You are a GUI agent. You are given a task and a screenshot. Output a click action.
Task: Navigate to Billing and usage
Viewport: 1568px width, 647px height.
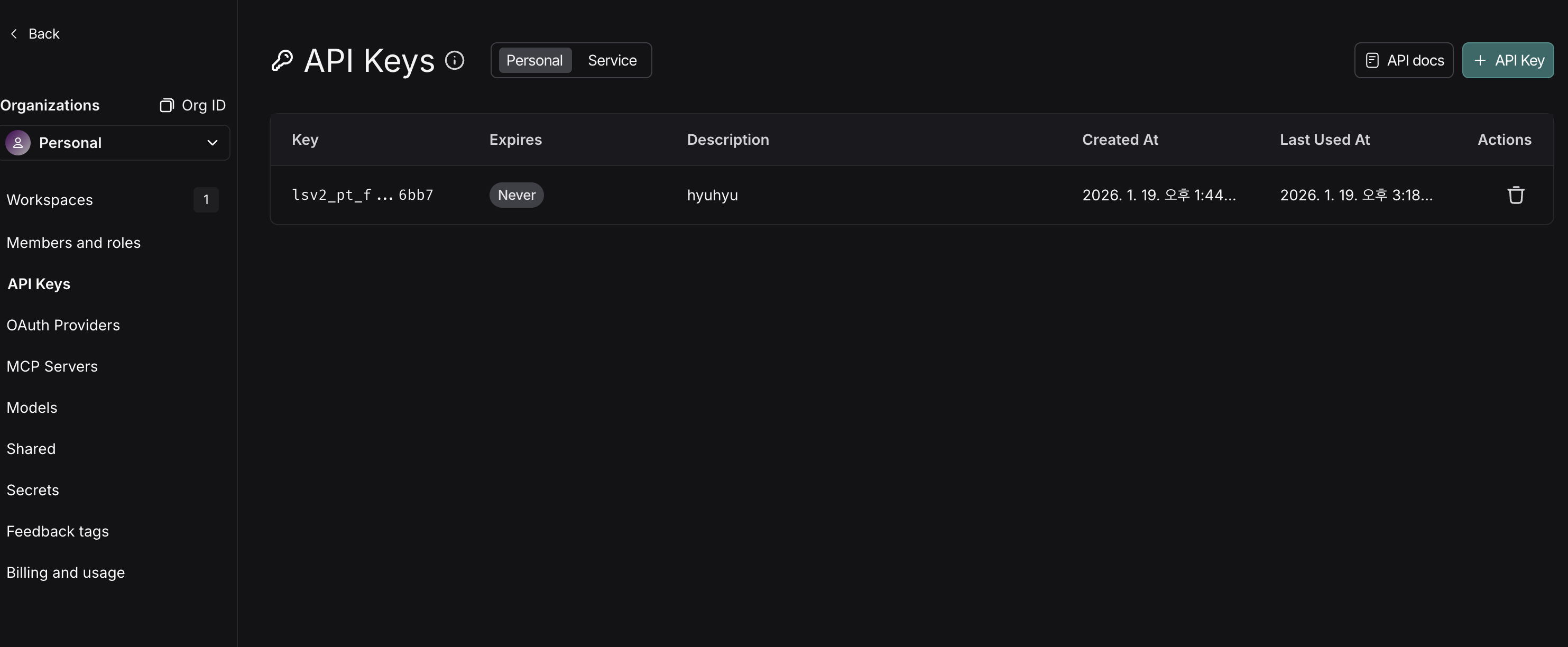66,573
